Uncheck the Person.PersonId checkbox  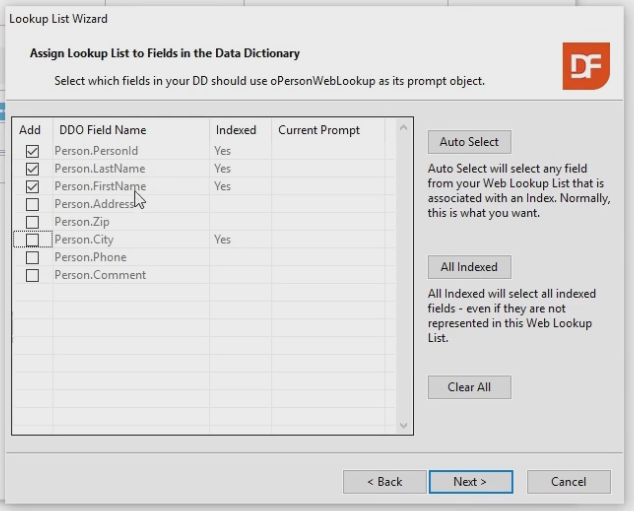tap(32, 151)
